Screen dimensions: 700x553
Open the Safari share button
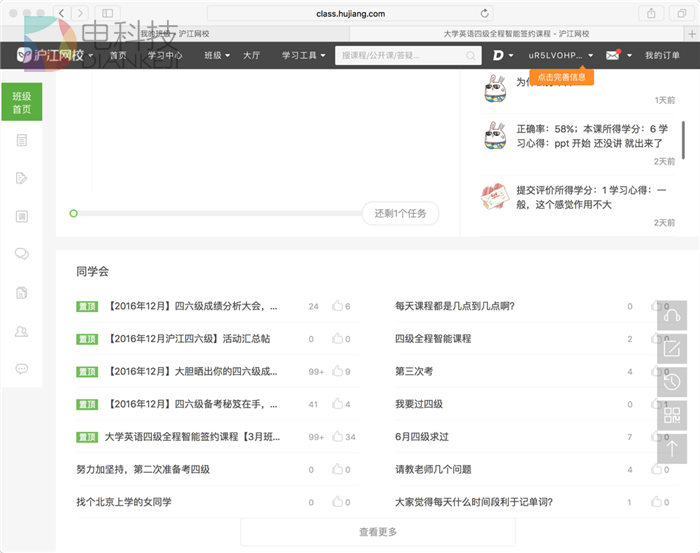click(x=651, y=13)
